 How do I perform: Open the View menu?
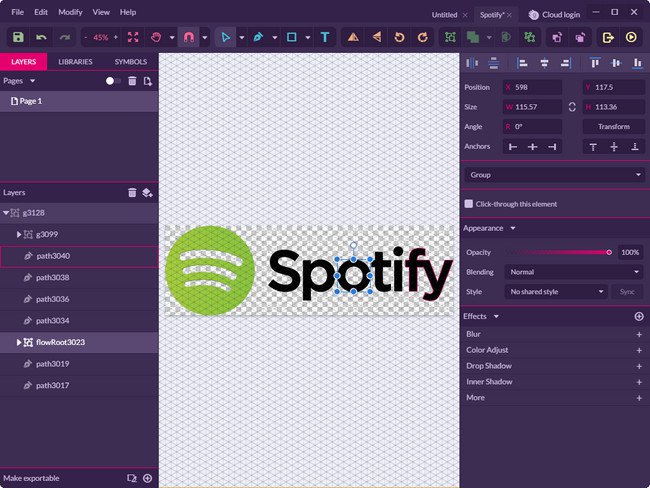coord(101,12)
